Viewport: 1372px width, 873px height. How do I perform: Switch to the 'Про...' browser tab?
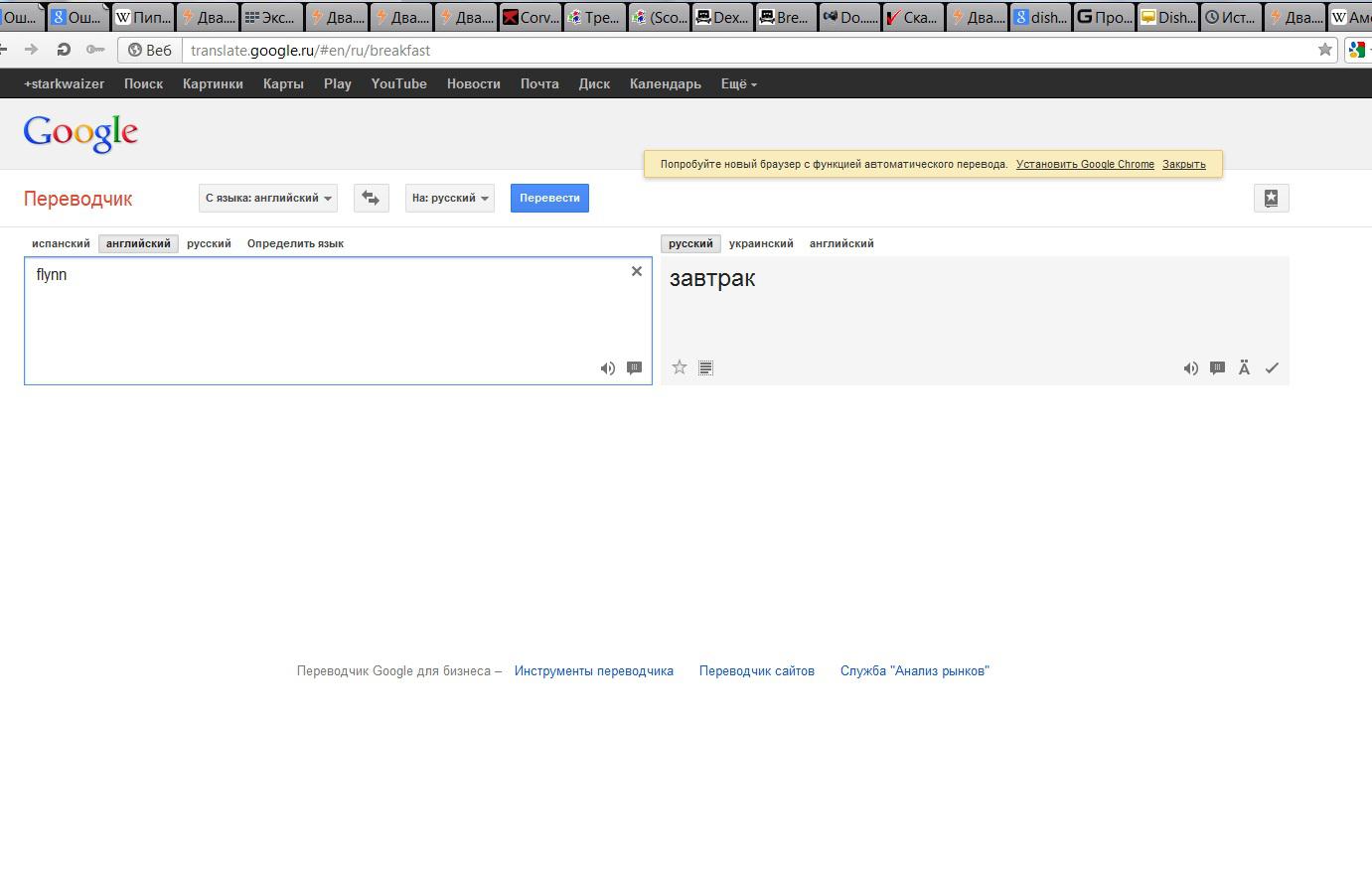[x=1106, y=17]
